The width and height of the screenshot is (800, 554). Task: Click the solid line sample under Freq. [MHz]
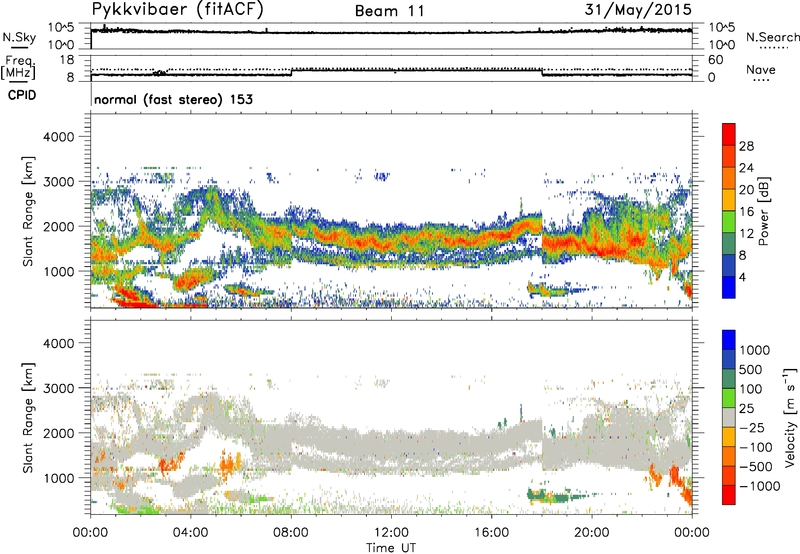click(19, 82)
